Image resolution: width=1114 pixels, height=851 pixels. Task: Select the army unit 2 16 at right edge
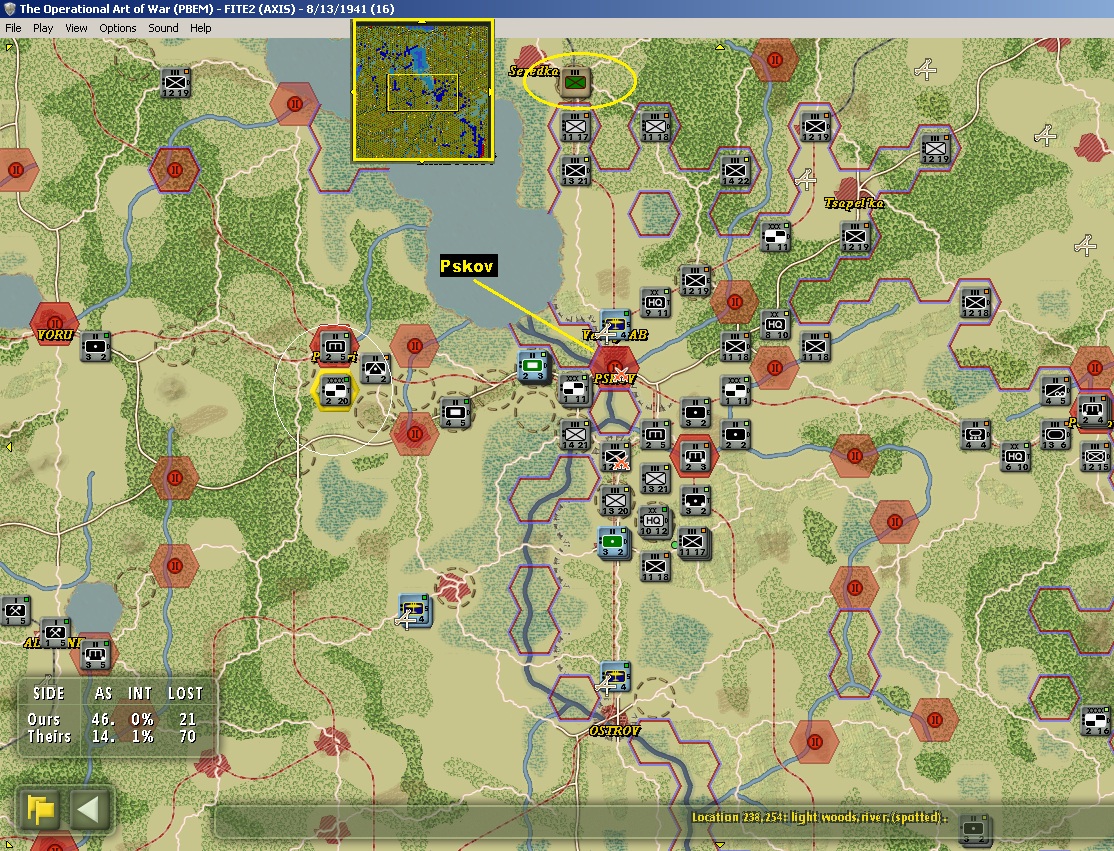coord(1096,720)
